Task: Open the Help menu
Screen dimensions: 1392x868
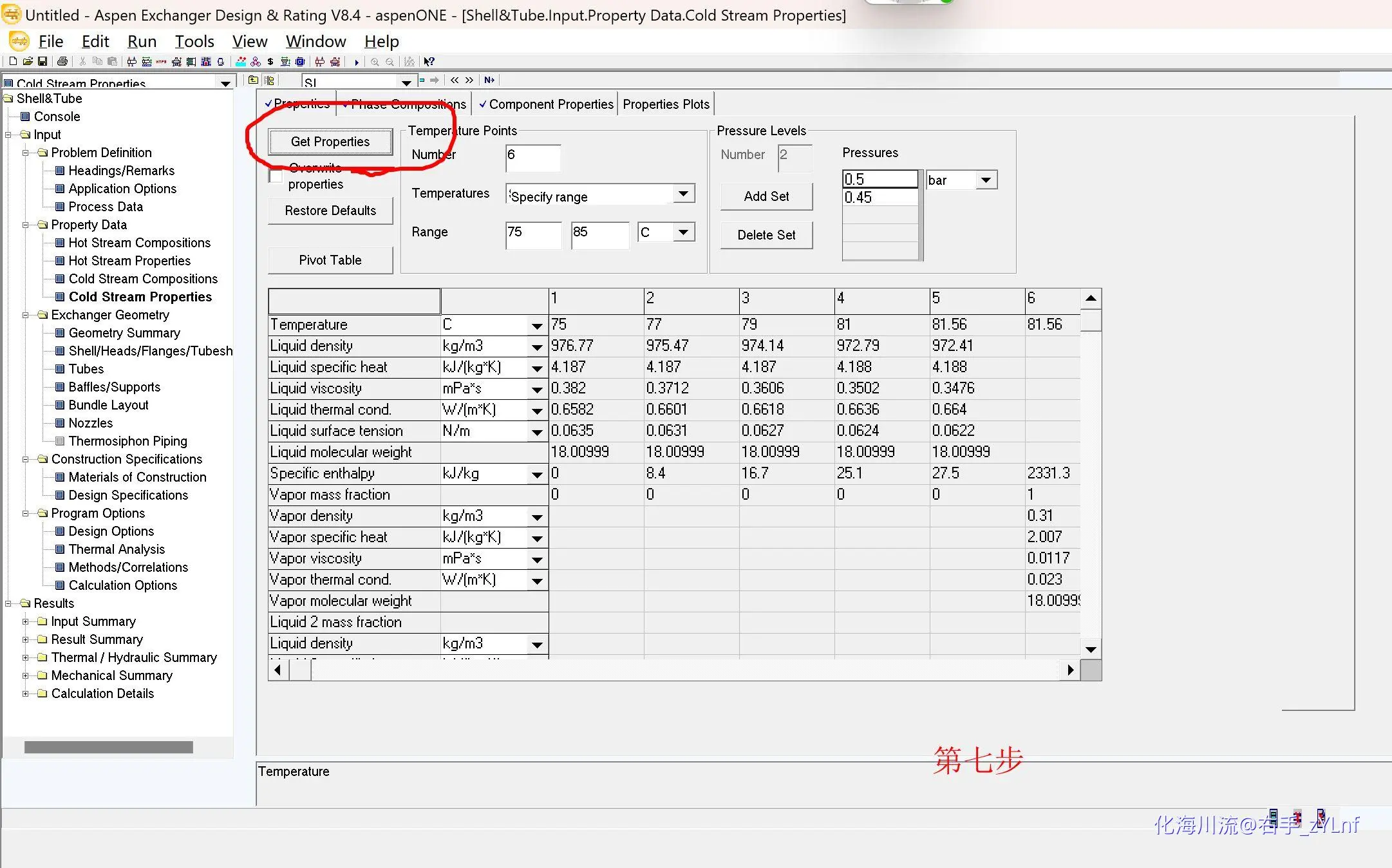Action: click(381, 41)
